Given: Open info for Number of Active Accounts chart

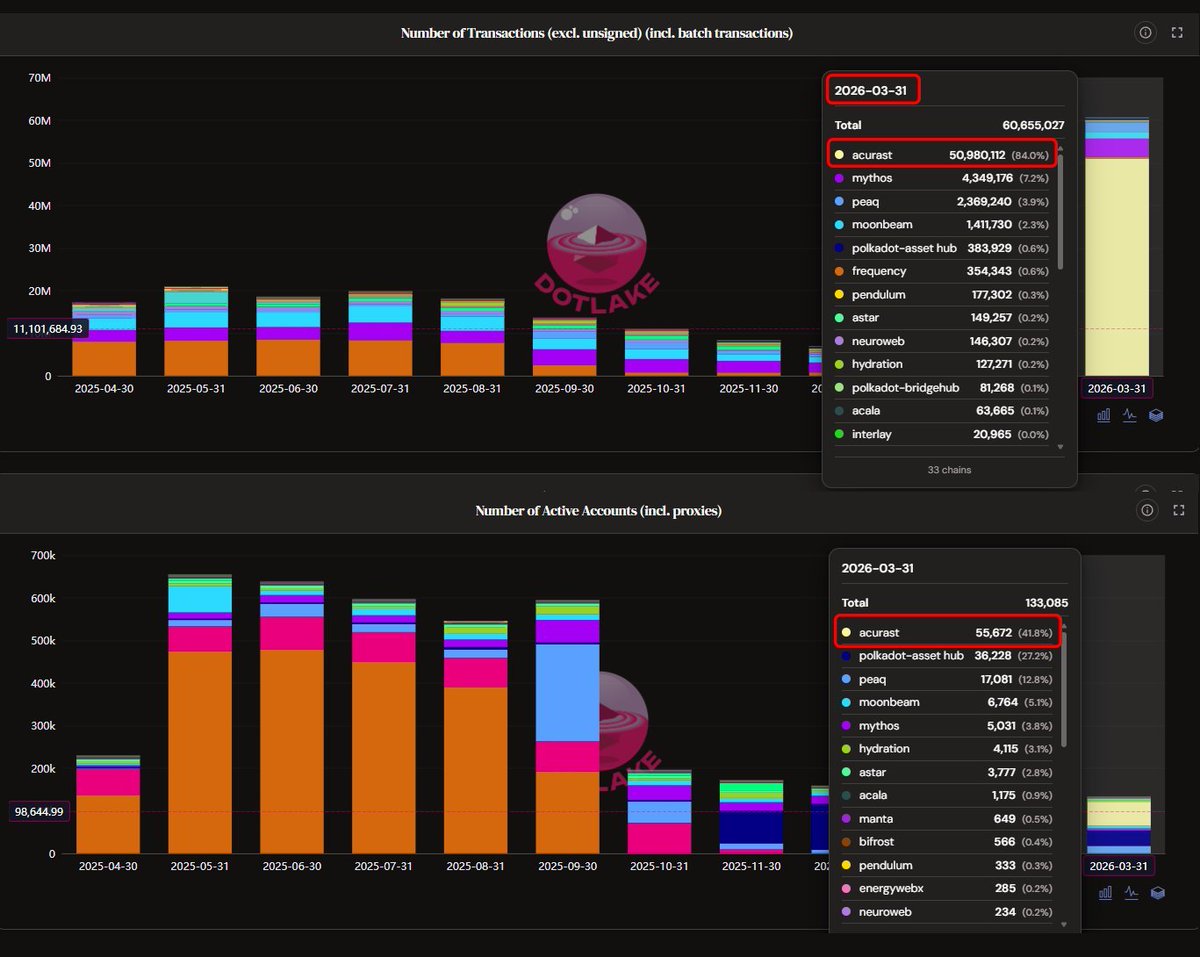Looking at the screenshot, I should point(1145,511).
